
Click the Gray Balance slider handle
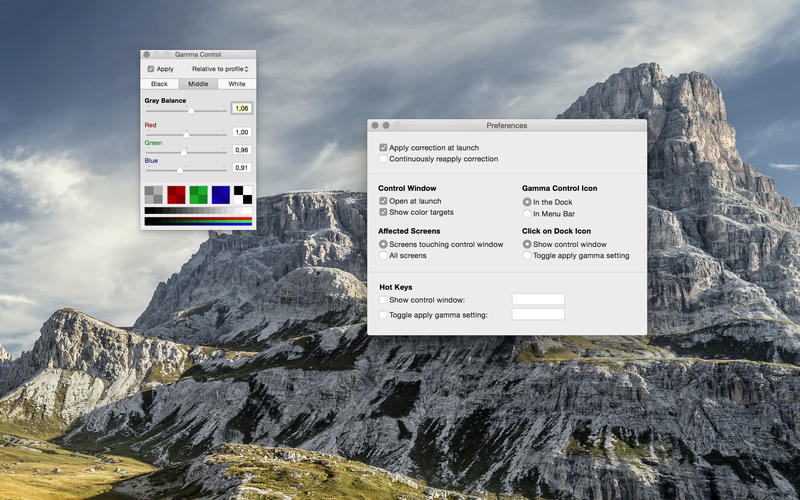pos(191,110)
